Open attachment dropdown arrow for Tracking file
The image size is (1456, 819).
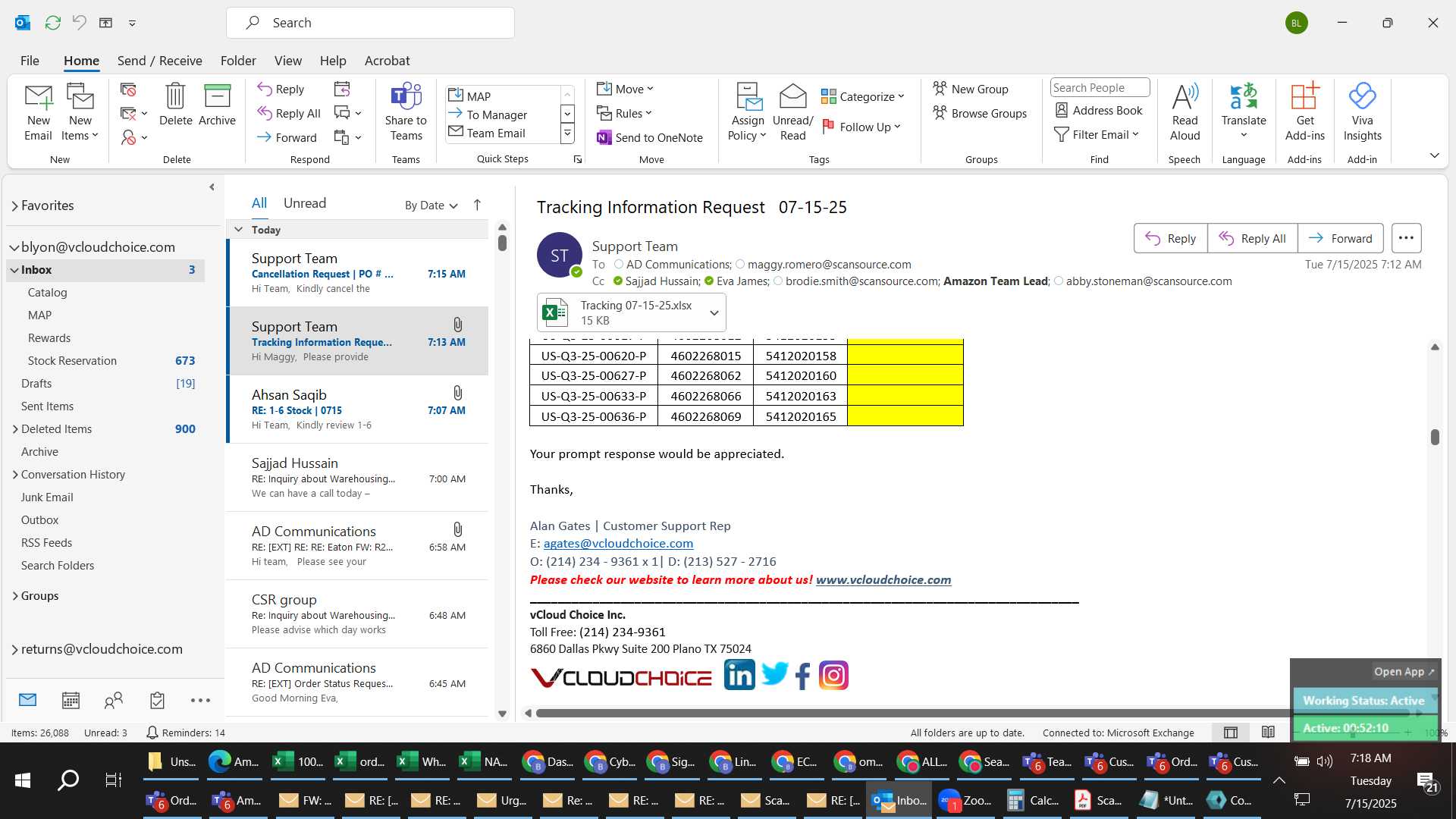714,312
